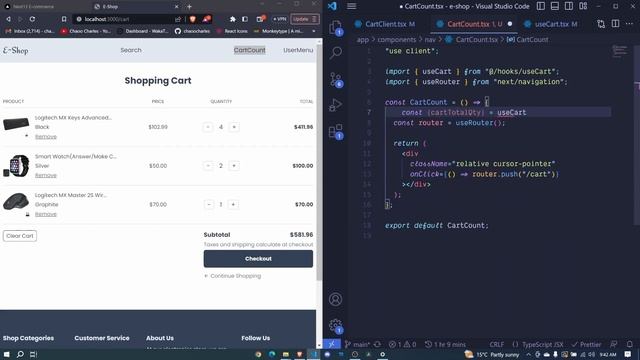640x360 pixels.
Task: Toggle the VS Code bottom panel
Action: [x=555, y=6]
